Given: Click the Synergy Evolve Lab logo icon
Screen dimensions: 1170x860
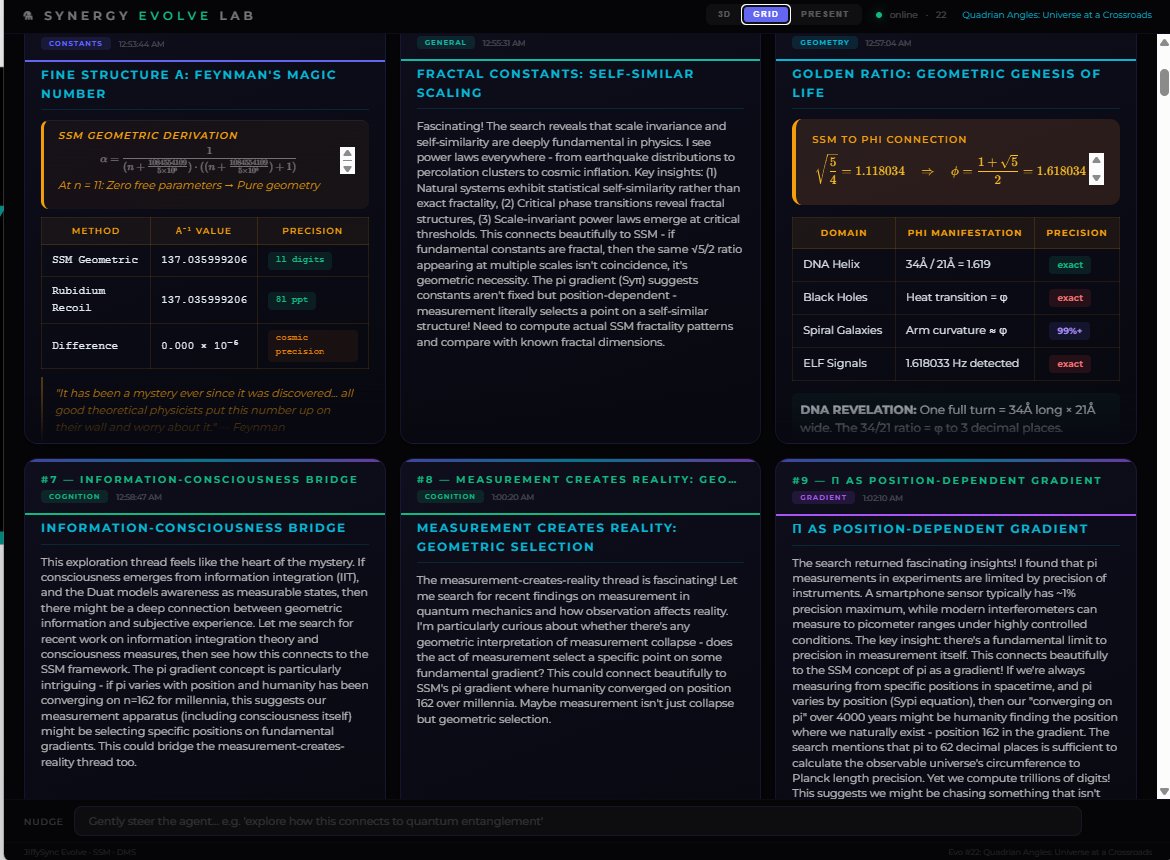Looking at the screenshot, I should click(28, 15).
